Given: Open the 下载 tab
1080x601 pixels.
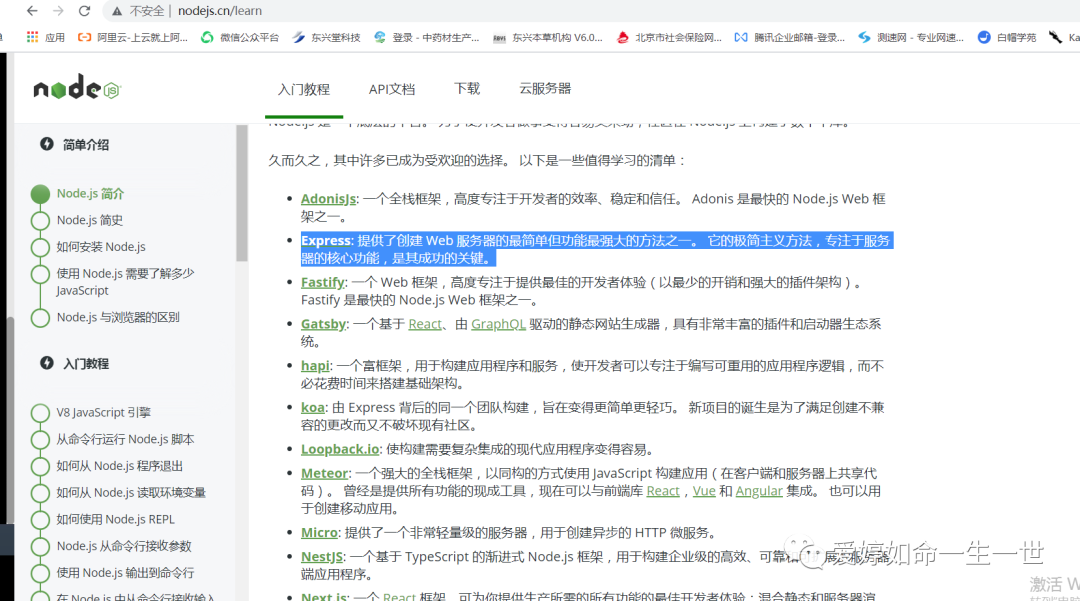Looking at the screenshot, I should point(467,88).
